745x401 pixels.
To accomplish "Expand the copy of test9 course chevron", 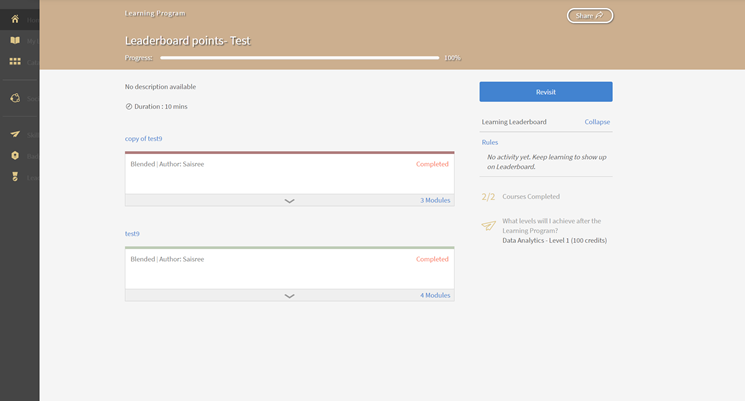I will pyautogui.click(x=289, y=201).
